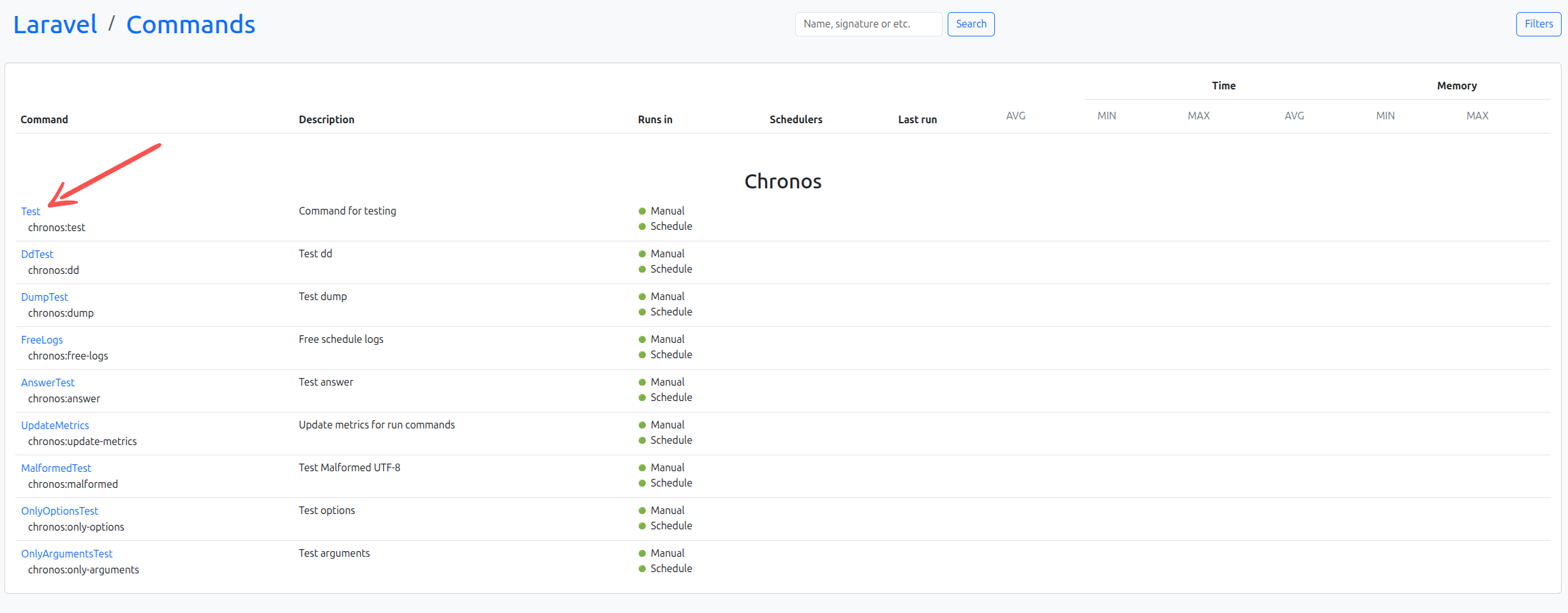Select the DumpTest command link
Viewport: 1568px width, 613px height.
pyautogui.click(x=44, y=297)
